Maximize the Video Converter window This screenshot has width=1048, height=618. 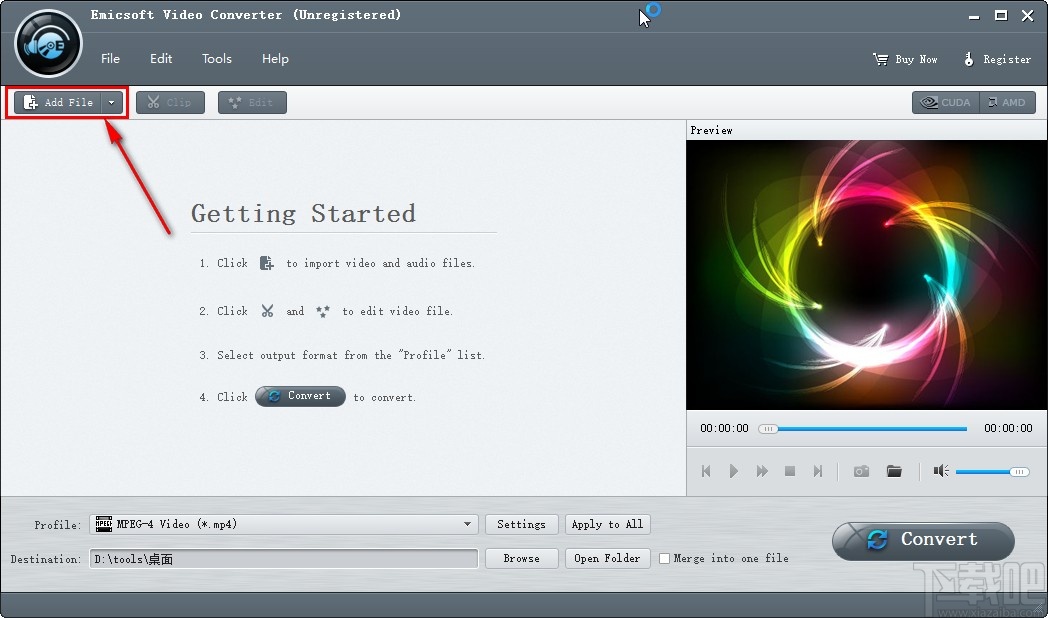point(1001,15)
